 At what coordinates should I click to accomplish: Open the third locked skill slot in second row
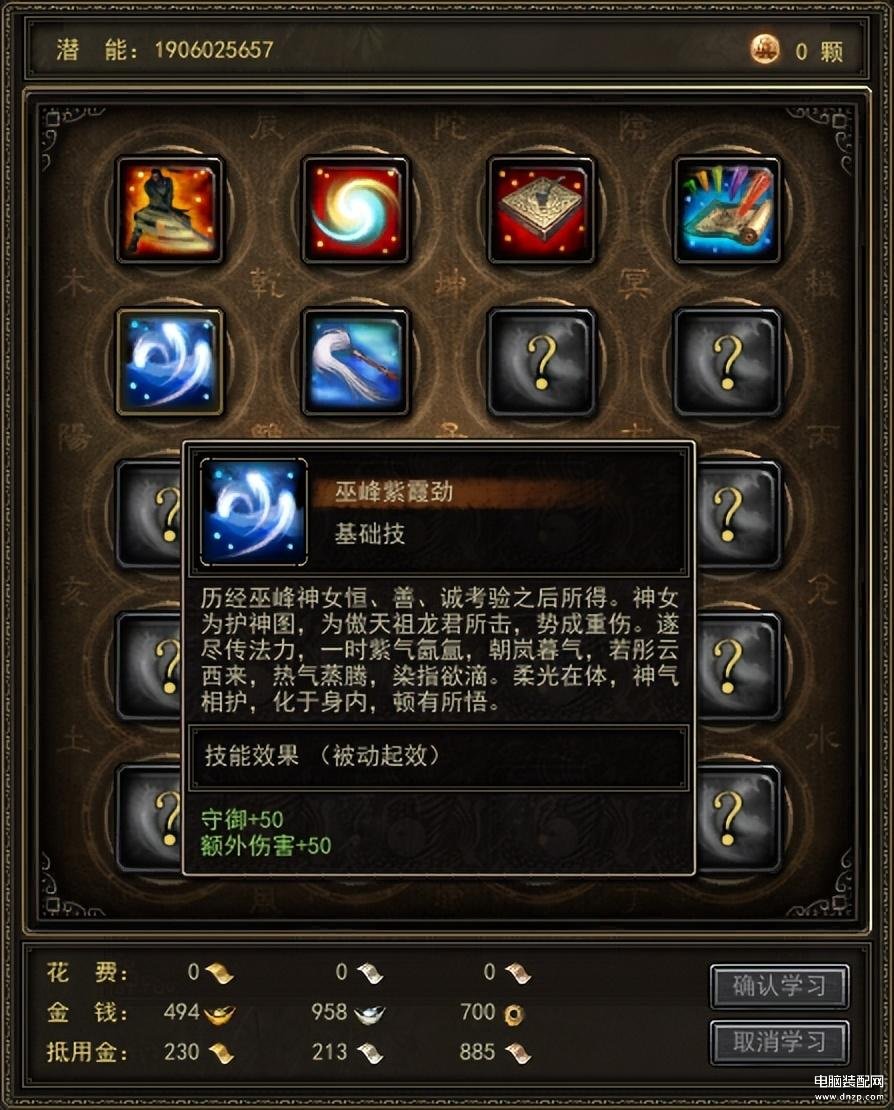pos(541,362)
